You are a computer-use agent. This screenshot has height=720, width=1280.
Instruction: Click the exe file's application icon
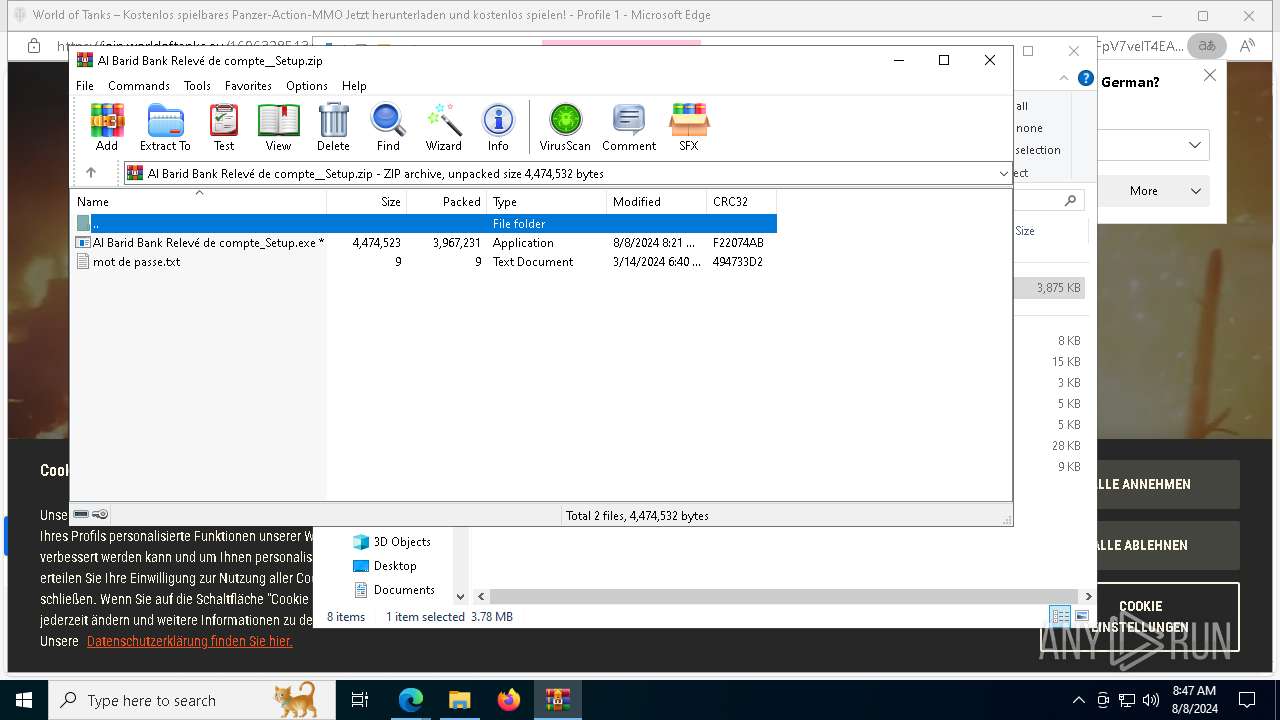pos(83,242)
